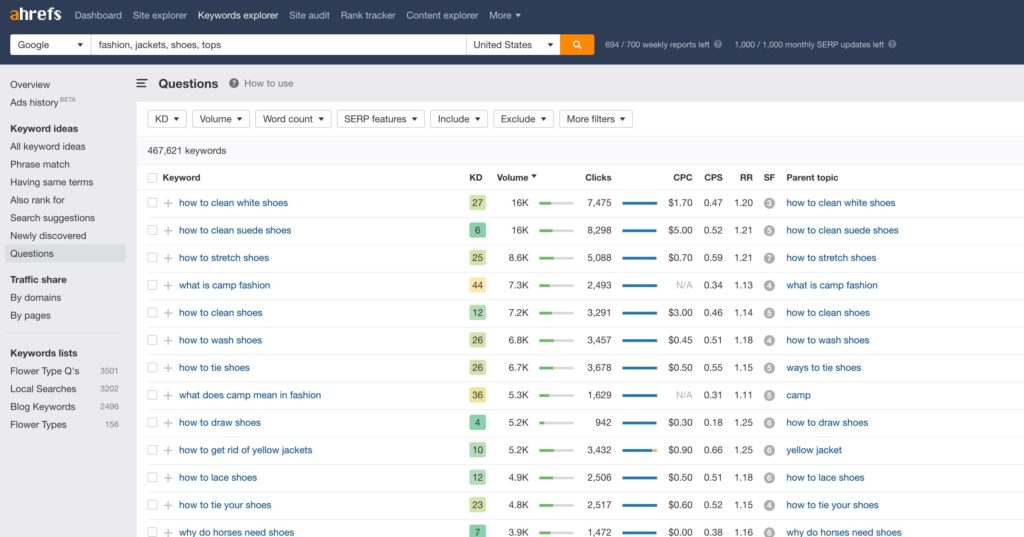This screenshot has height=537, width=1024.
Task: Add 'how to get rid of yellow jackets' plus icon
Action: click(x=168, y=450)
